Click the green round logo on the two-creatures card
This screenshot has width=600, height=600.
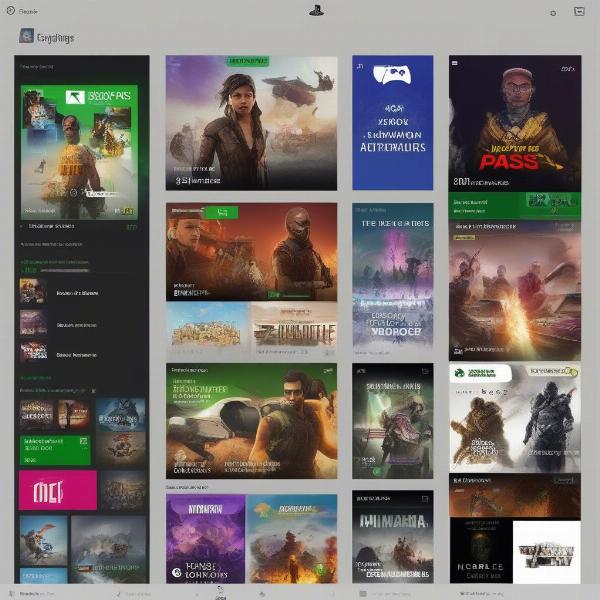pyautogui.click(x=460, y=373)
